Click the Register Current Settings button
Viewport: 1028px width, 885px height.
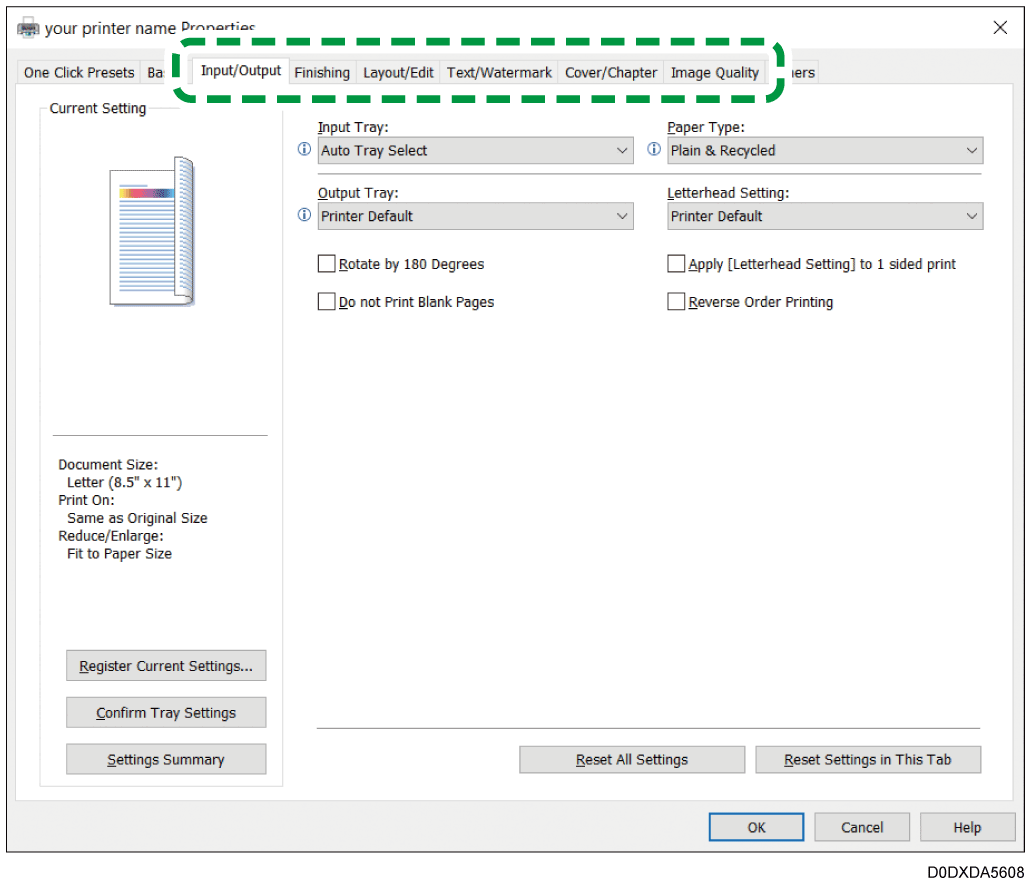(166, 666)
